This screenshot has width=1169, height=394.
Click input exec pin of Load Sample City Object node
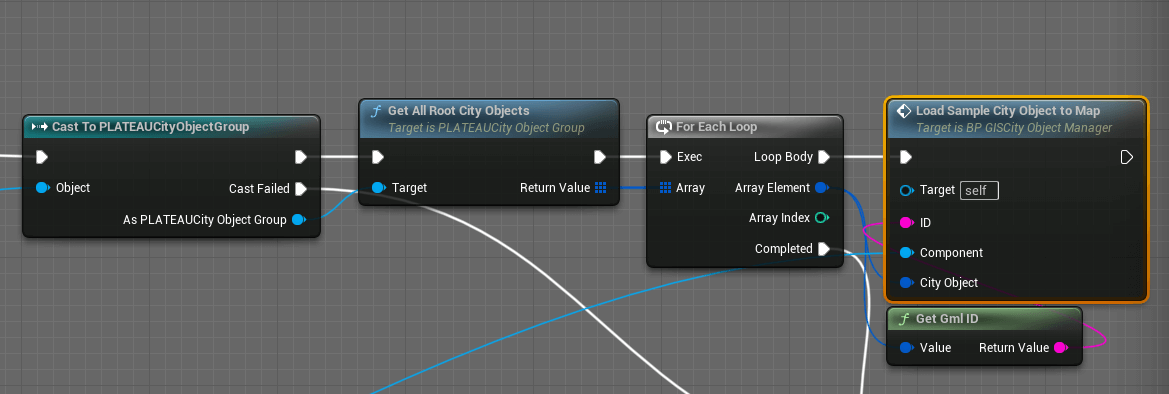(x=906, y=157)
